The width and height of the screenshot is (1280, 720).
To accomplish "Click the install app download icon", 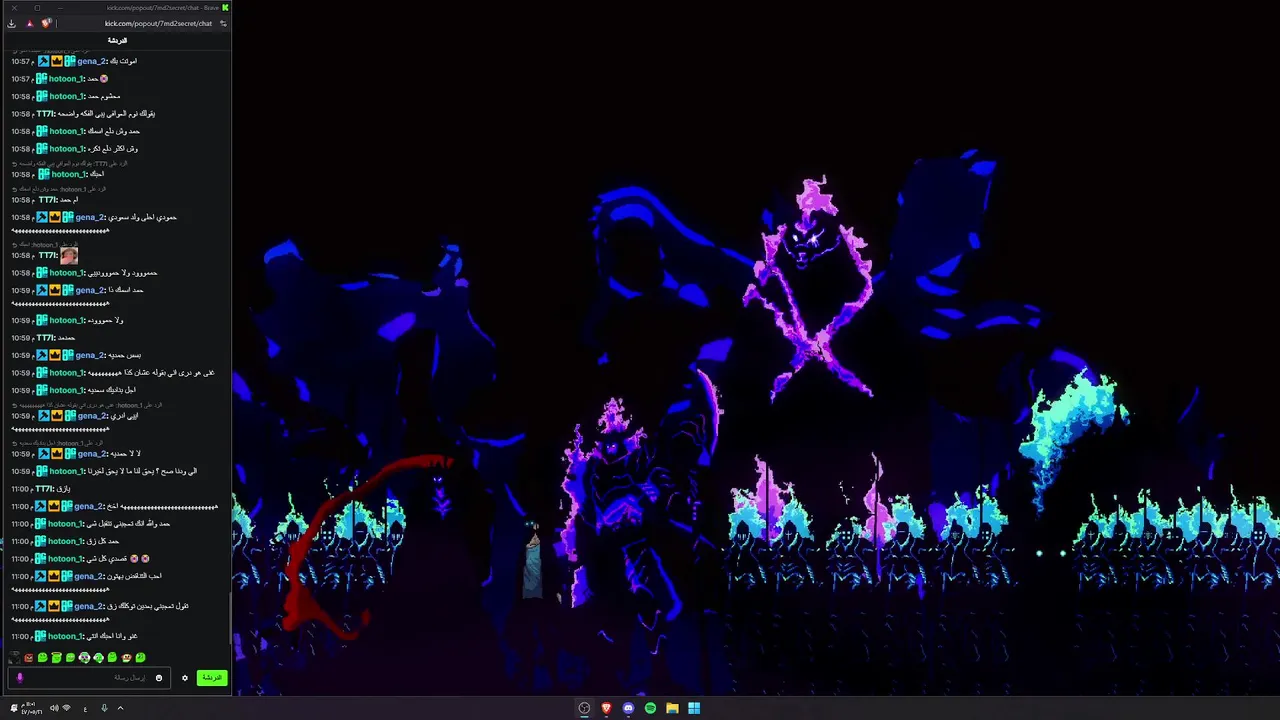I will (x=11, y=23).
